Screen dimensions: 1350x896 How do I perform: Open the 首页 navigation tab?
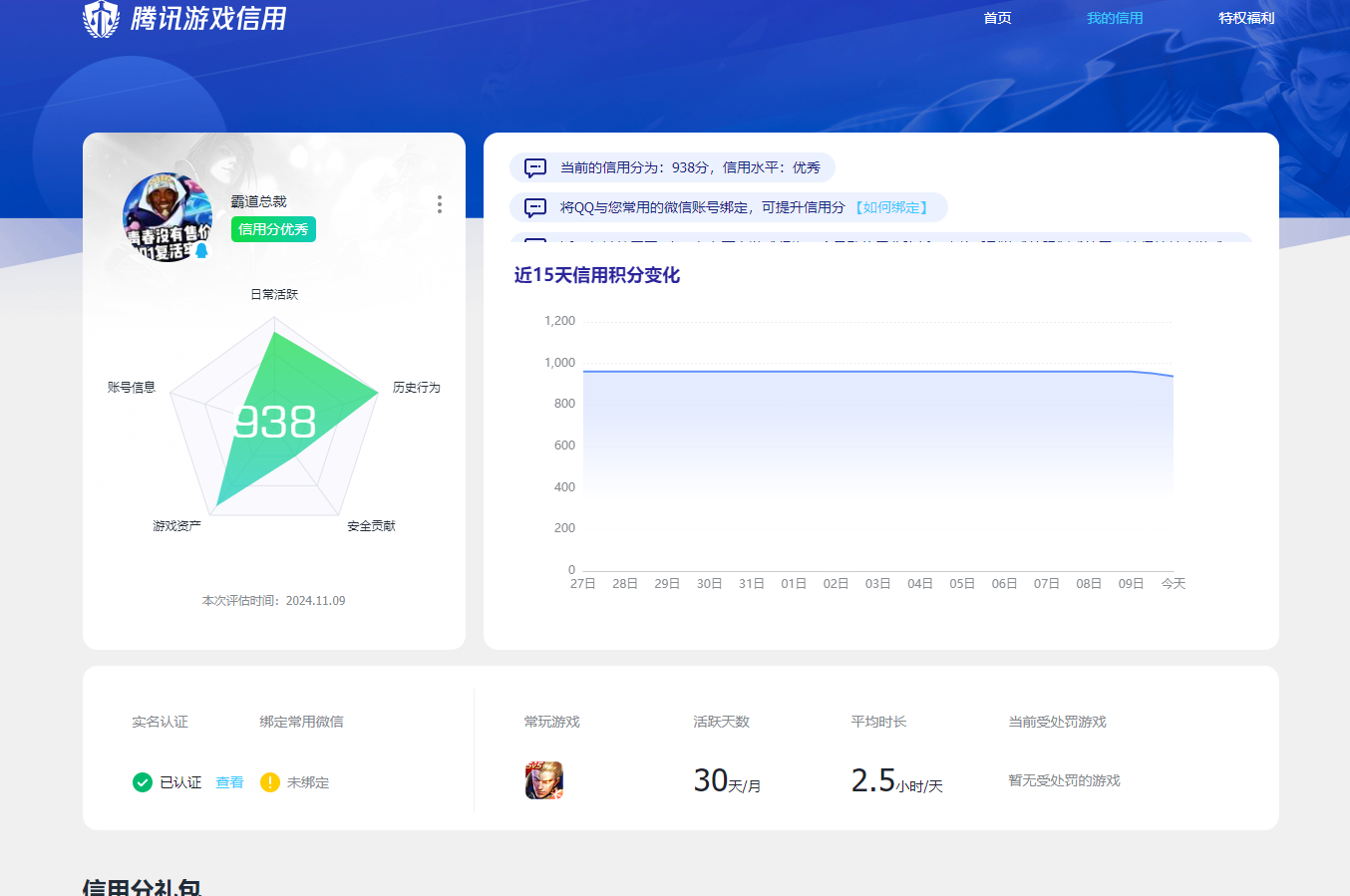click(x=997, y=18)
